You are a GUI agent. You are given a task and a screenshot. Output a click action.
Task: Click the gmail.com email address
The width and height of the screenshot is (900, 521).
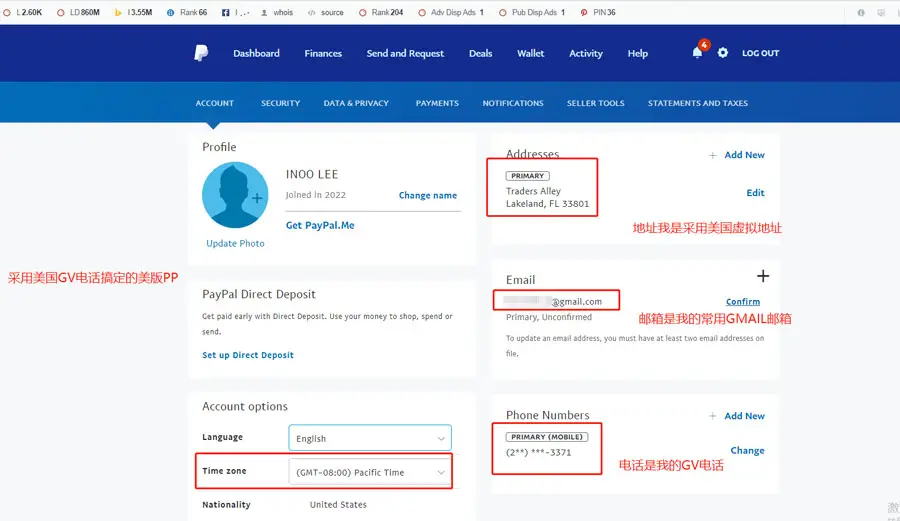[553, 301]
